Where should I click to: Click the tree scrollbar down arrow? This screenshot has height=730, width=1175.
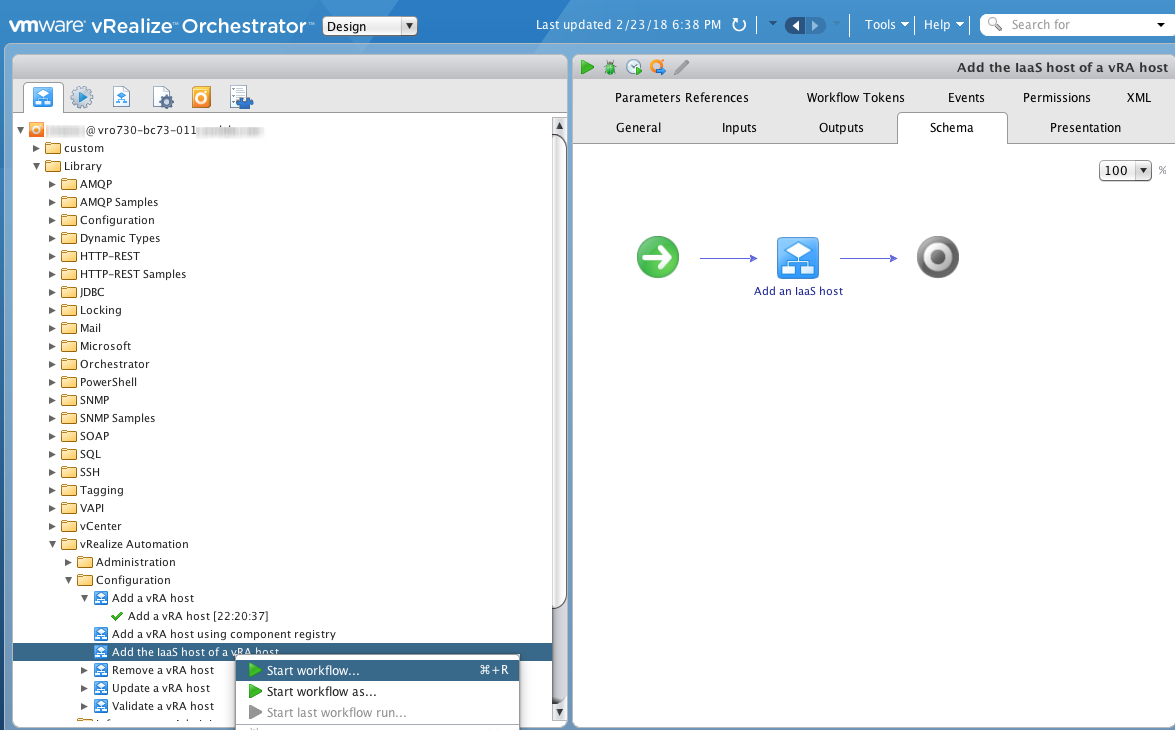click(559, 711)
